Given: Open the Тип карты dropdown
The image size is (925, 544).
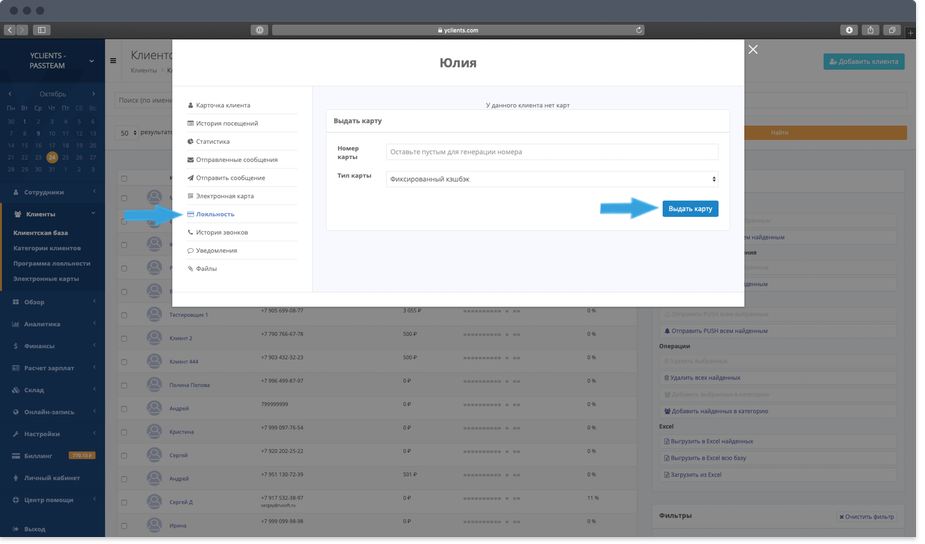Looking at the screenshot, I should pyautogui.click(x=552, y=179).
